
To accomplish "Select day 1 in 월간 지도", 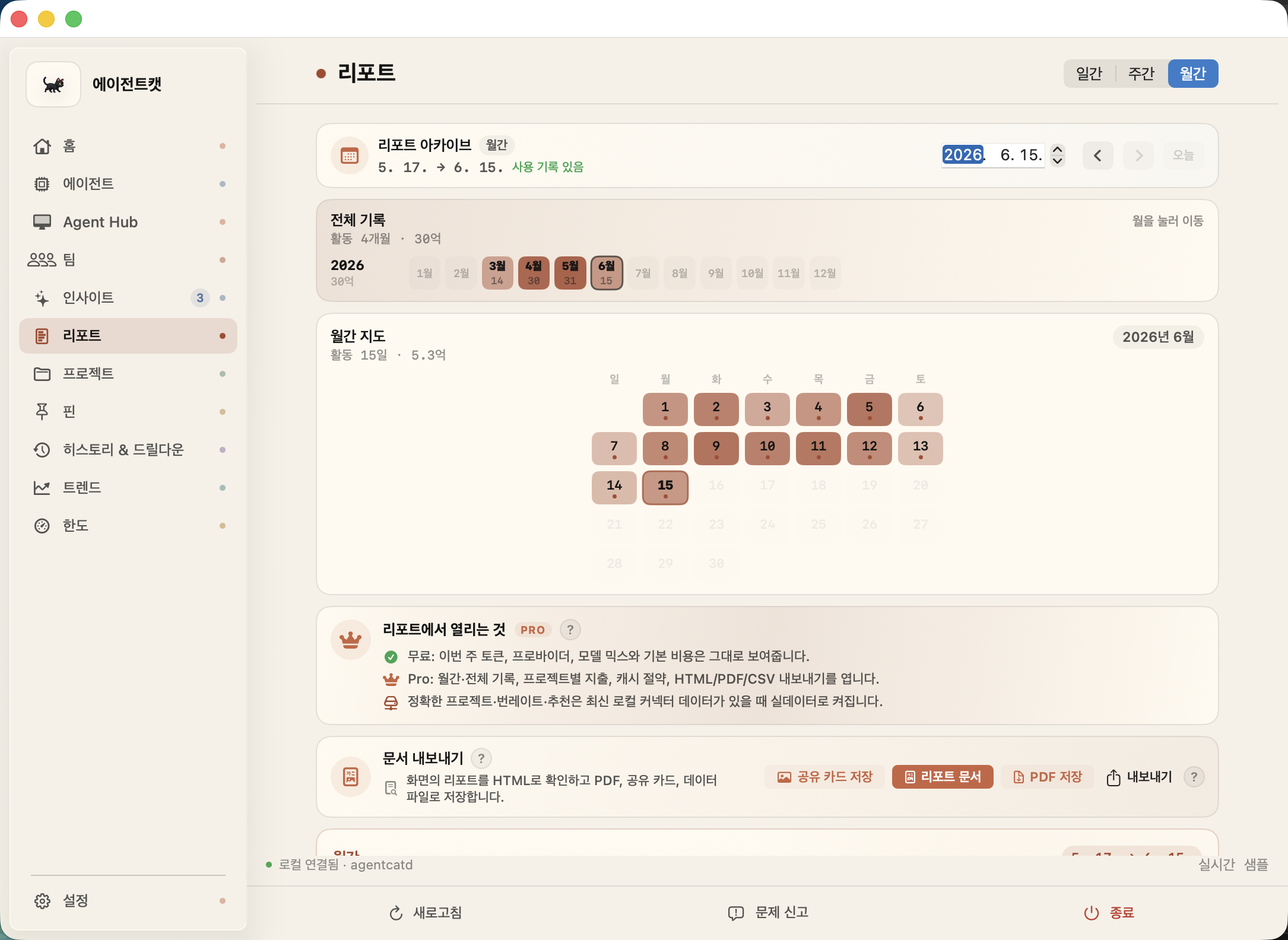I will [665, 409].
